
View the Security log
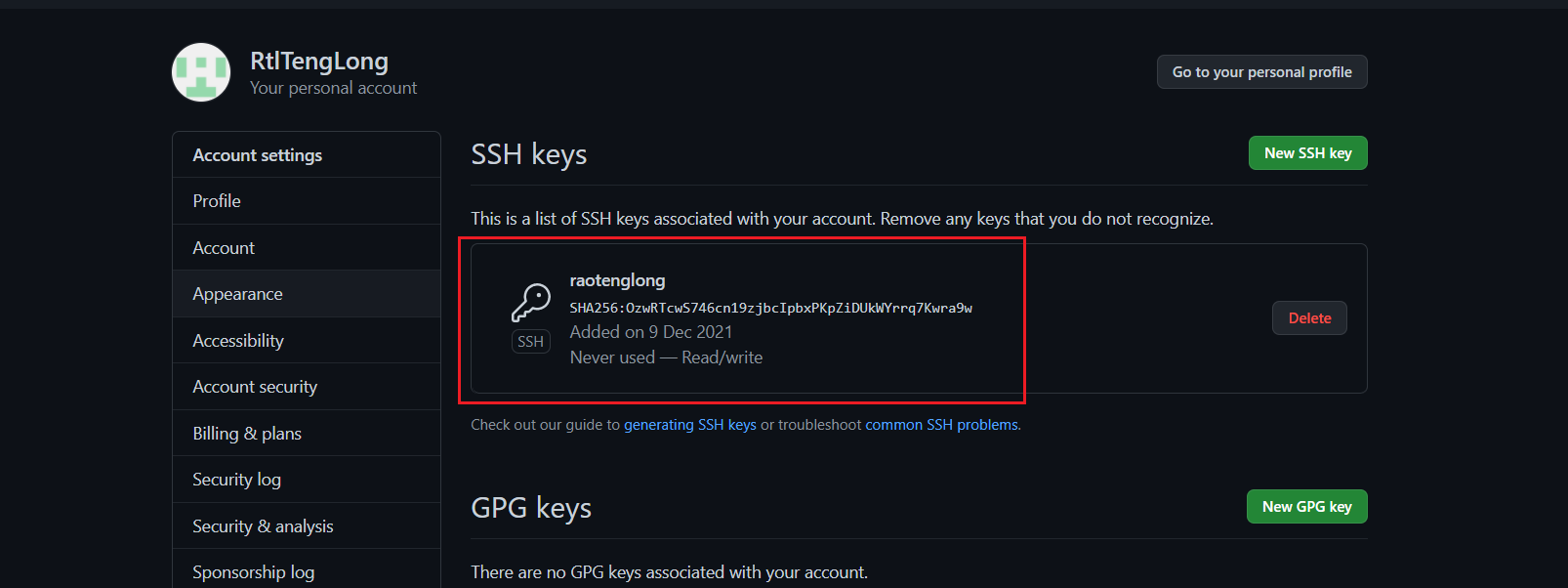pyautogui.click(x=236, y=479)
